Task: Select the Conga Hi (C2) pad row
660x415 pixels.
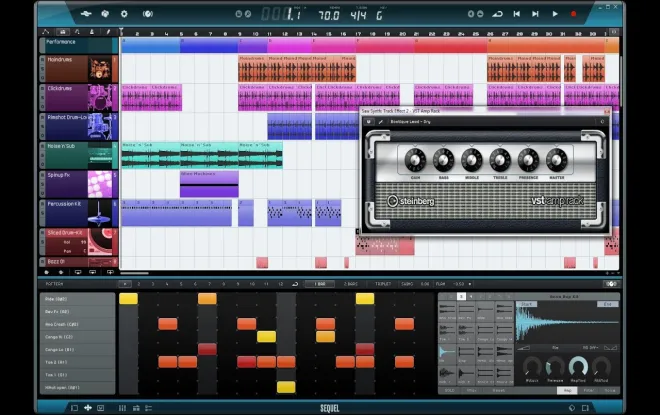Action: [78, 337]
